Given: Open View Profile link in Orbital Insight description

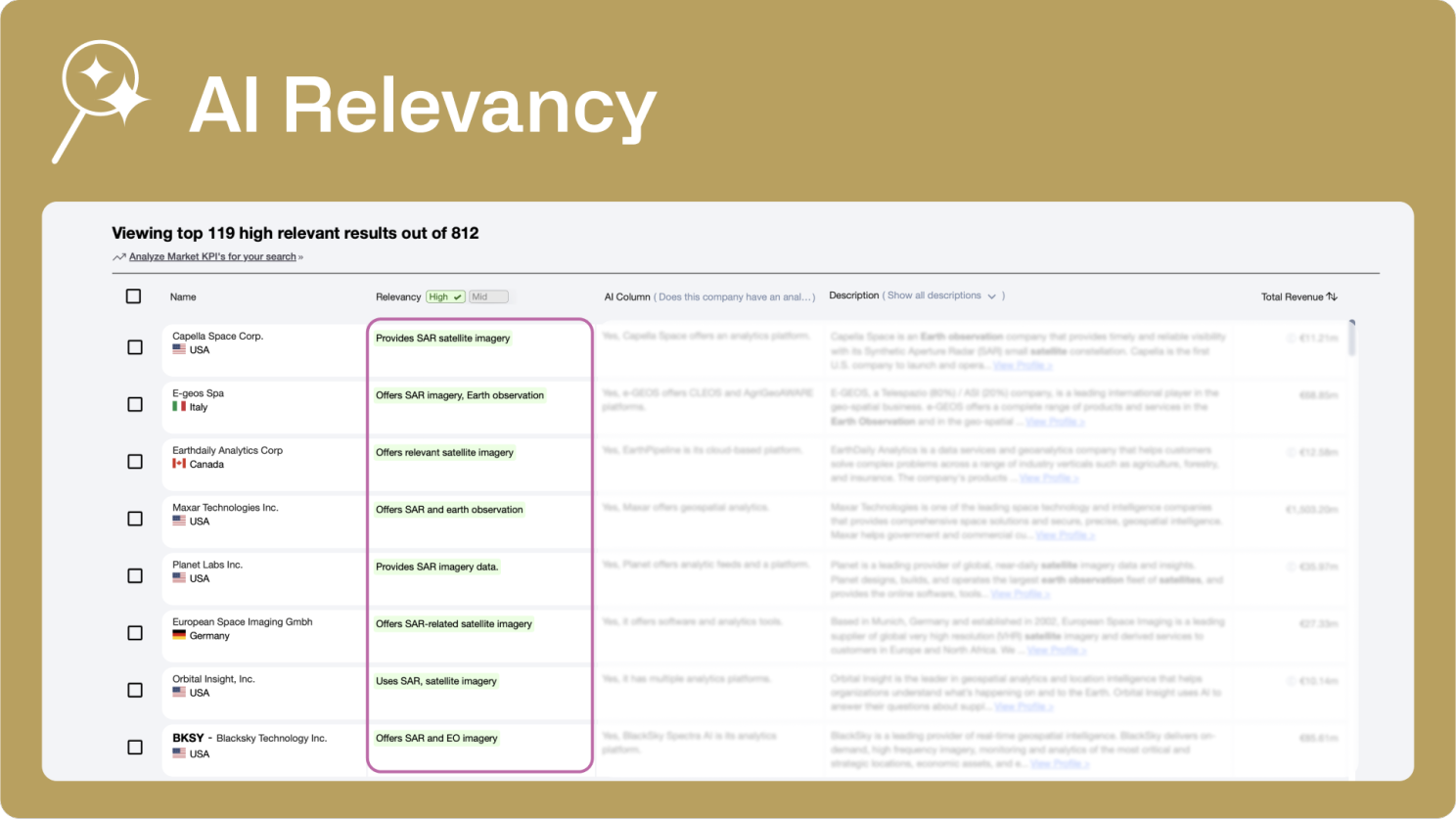Looking at the screenshot, I should pyautogui.click(x=1024, y=706).
